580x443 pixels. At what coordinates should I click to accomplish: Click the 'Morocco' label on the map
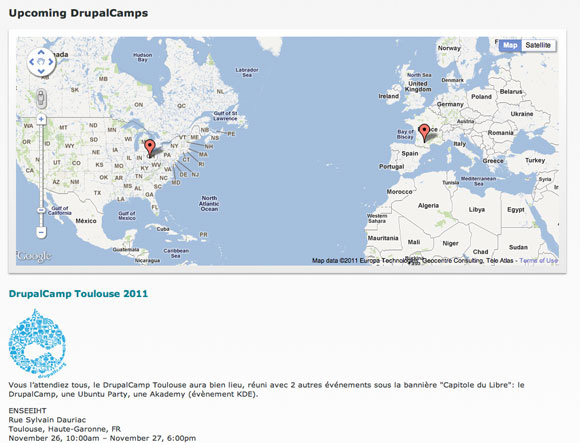399,192
